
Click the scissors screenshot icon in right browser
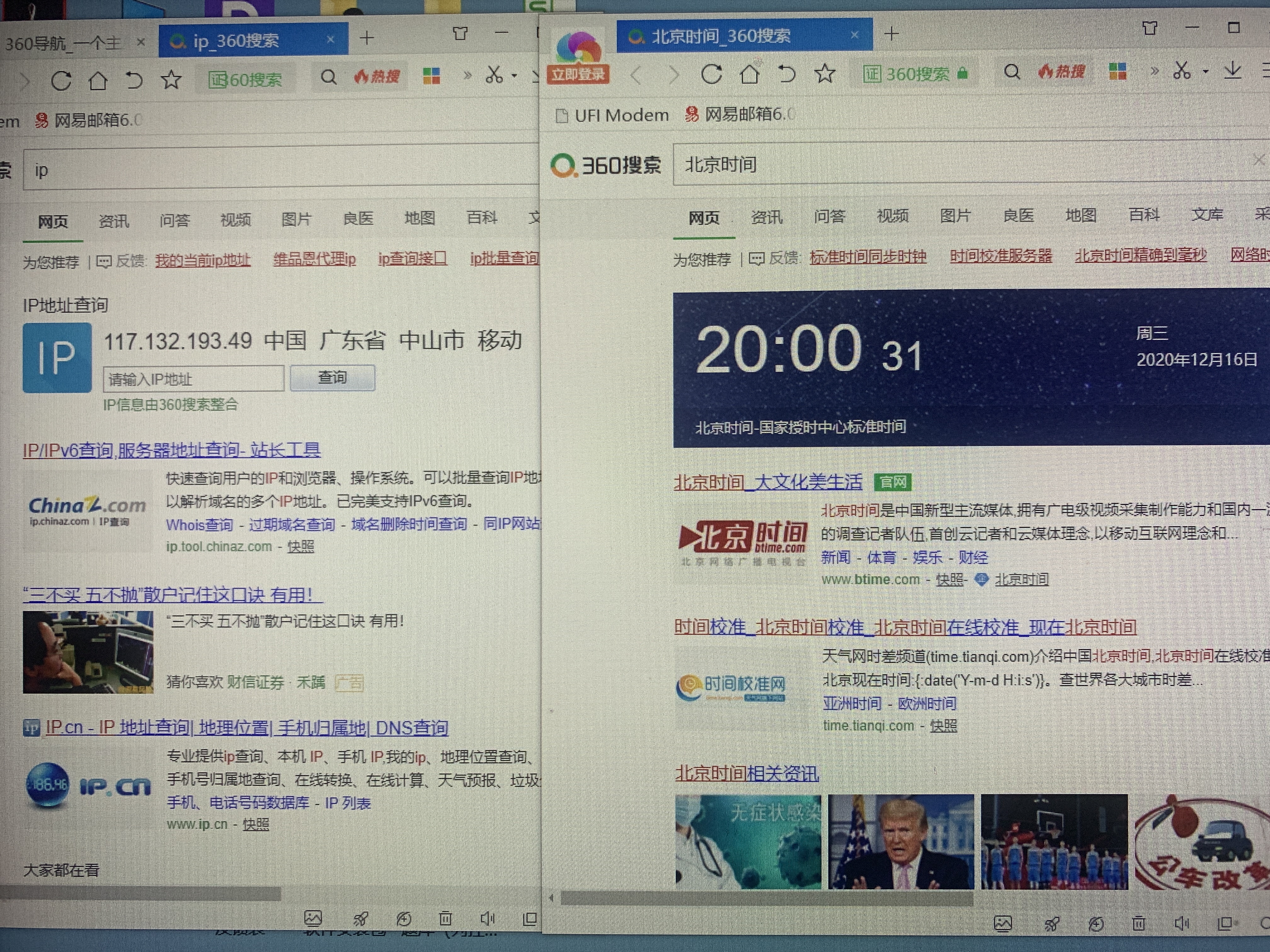click(1181, 71)
